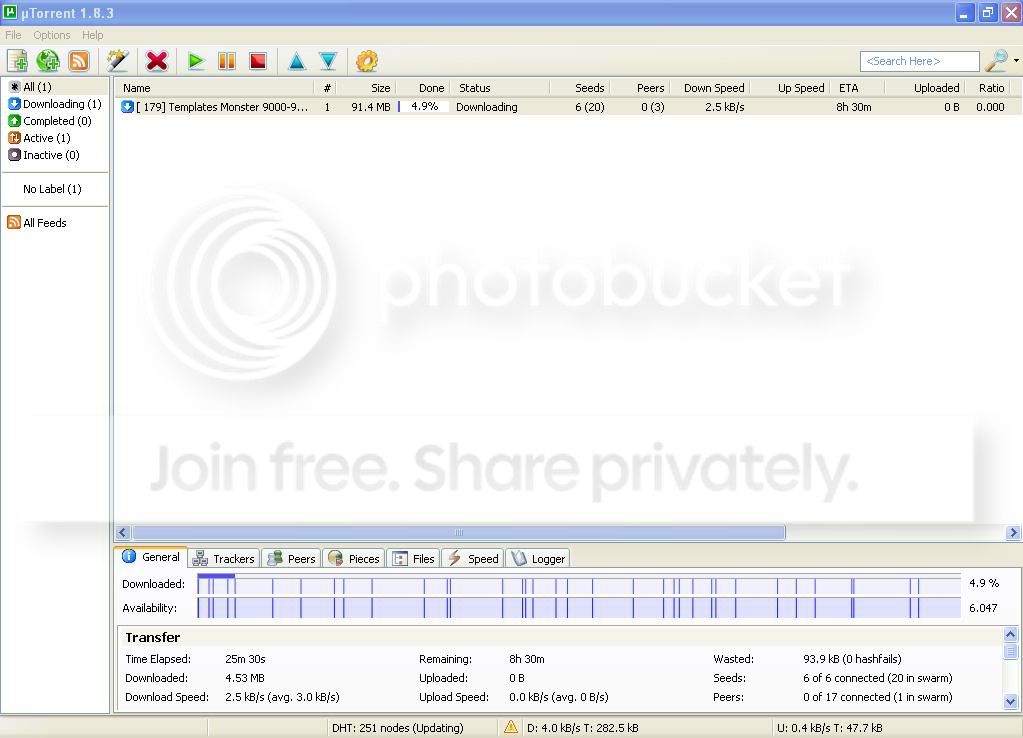
Task: Sort by Ratio column header
Action: (987, 87)
